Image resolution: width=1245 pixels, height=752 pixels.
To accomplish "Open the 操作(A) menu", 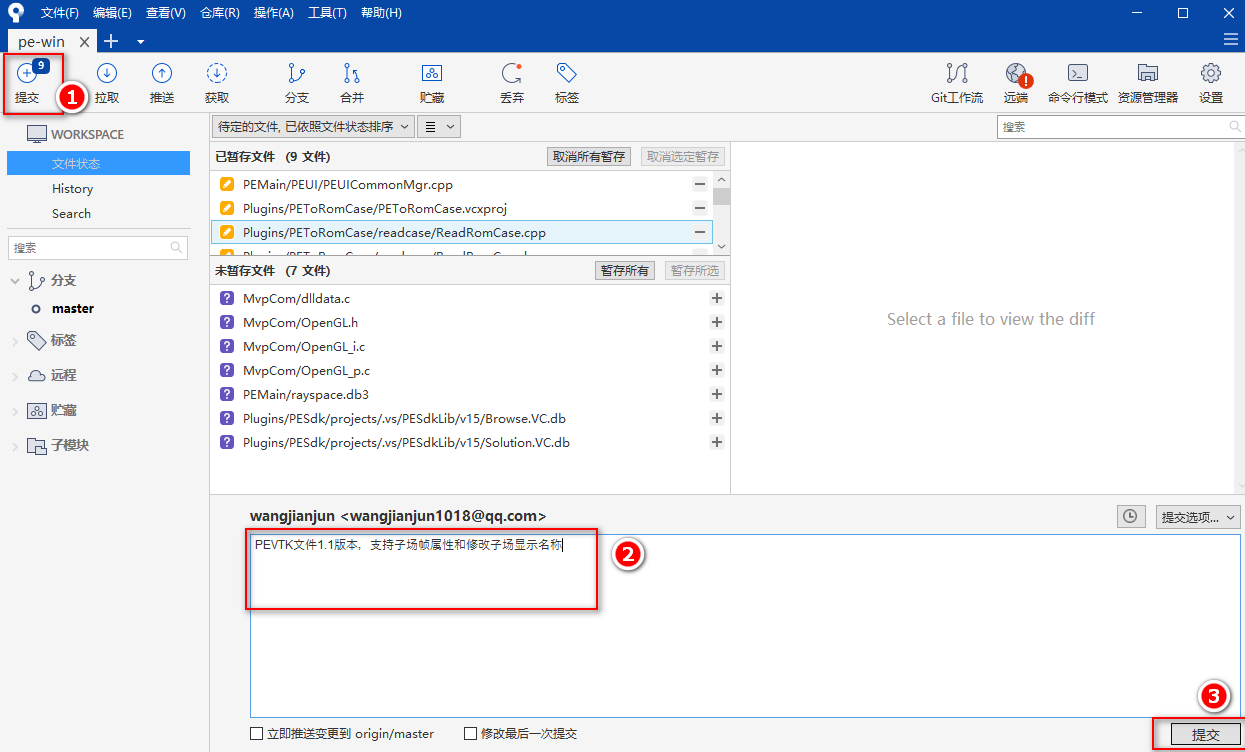I will 273,13.
